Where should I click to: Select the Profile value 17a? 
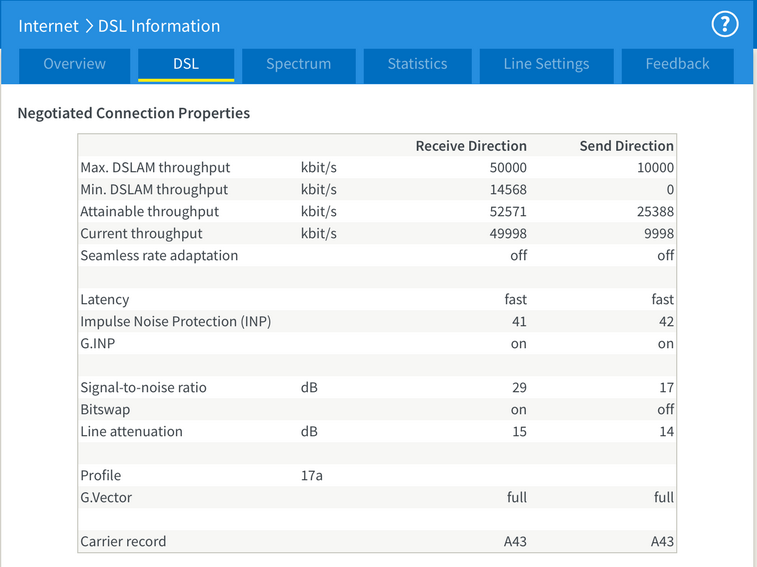click(x=312, y=476)
